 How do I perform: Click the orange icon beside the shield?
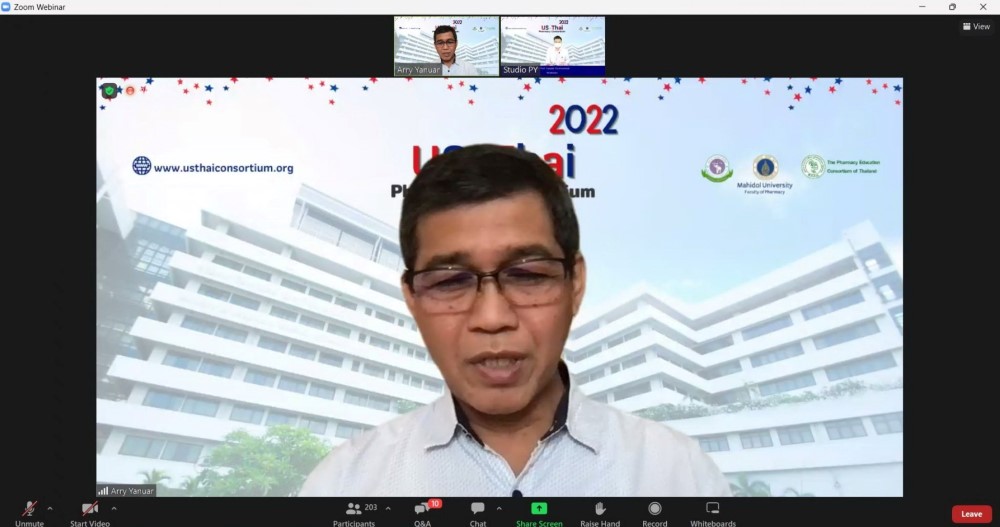(130, 91)
